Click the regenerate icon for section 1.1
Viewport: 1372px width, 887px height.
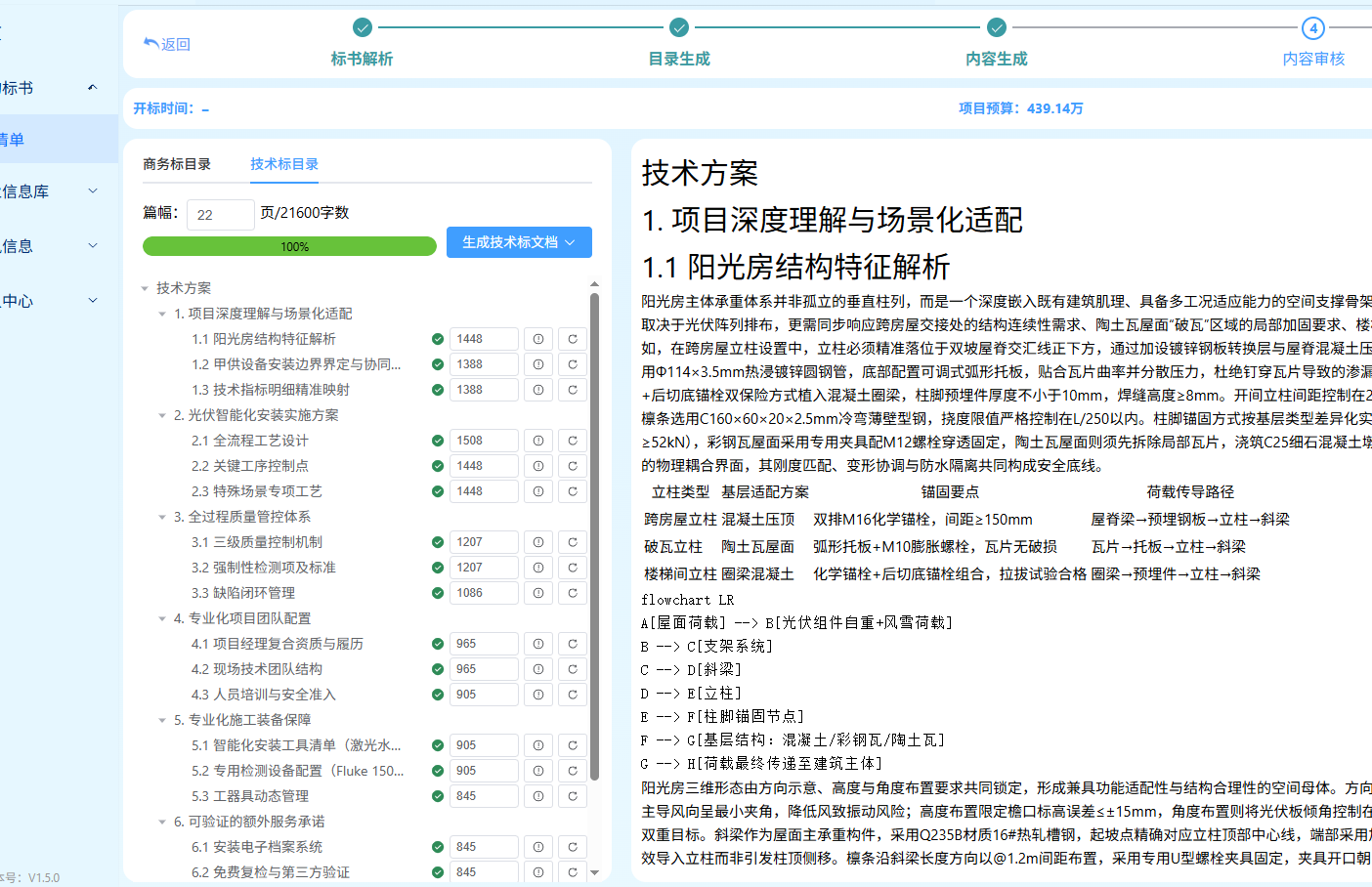(573, 339)
